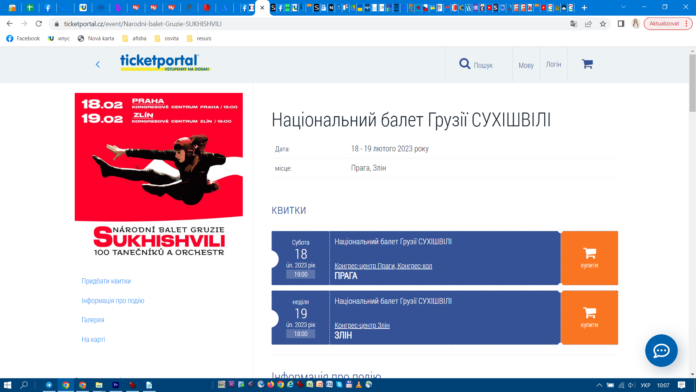Buy tickets for the 18 Прага show
Screen dimensions: 696x392
[589, 258]
